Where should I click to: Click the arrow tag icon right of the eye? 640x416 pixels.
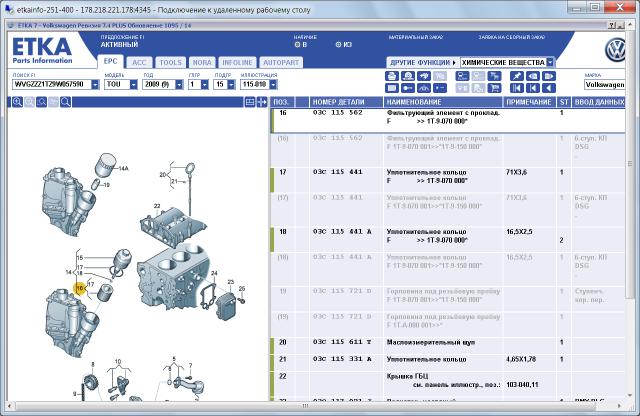(x=549, y=76)
